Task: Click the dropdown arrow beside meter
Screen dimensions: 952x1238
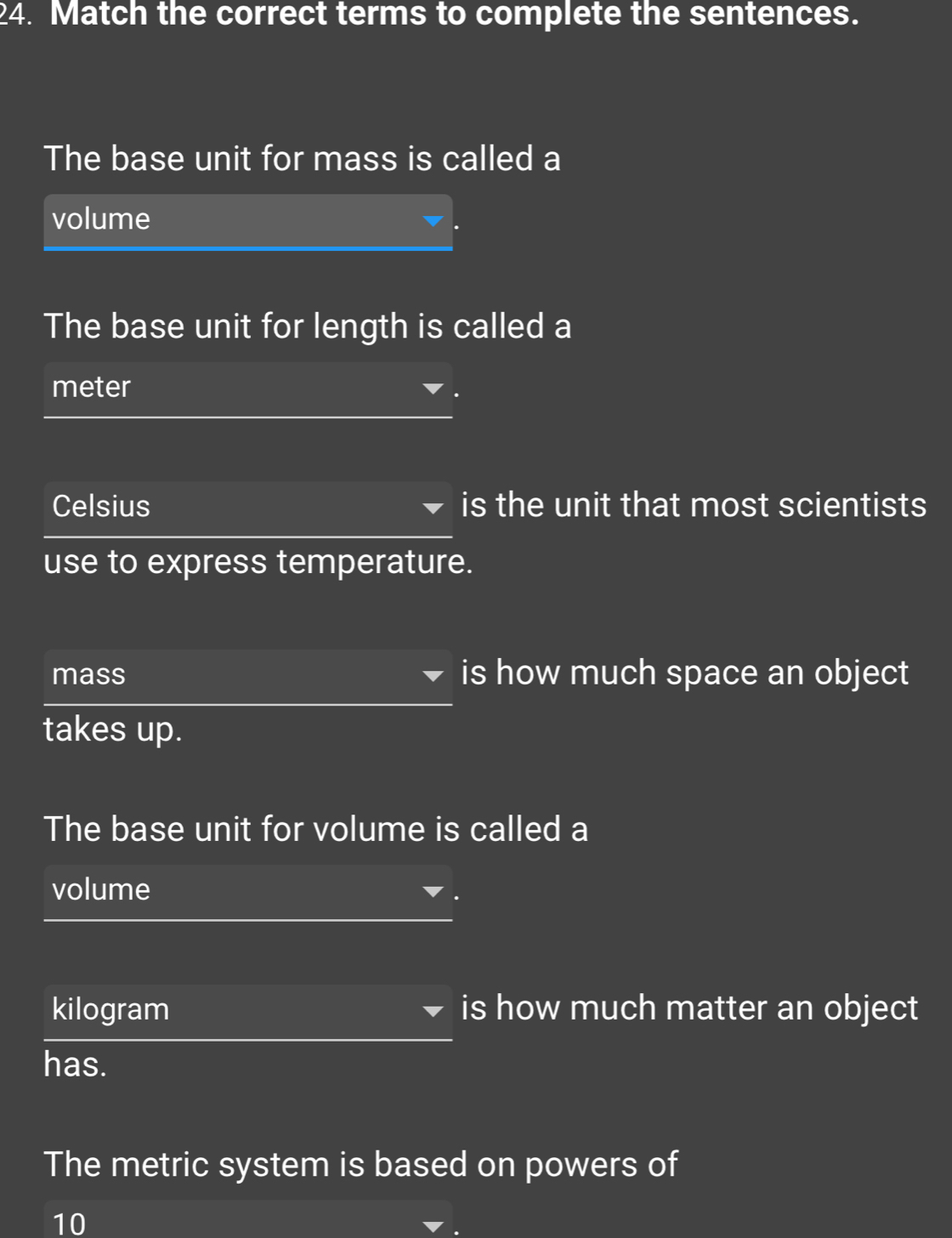Action: 433,389
